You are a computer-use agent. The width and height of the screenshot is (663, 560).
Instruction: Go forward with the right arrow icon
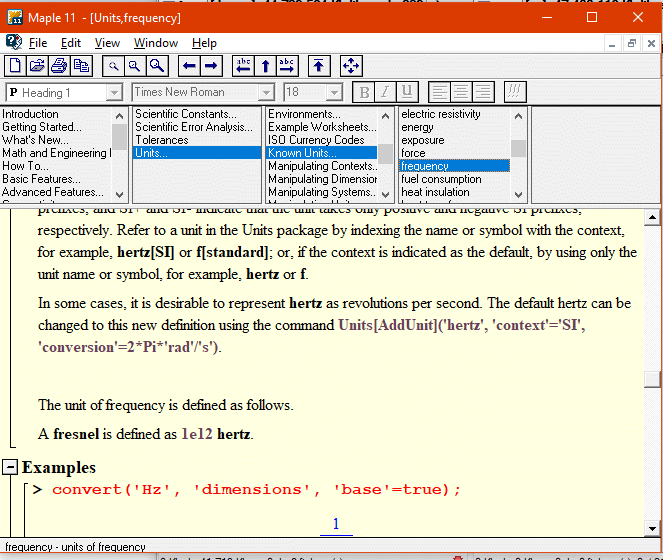[212, 66]
